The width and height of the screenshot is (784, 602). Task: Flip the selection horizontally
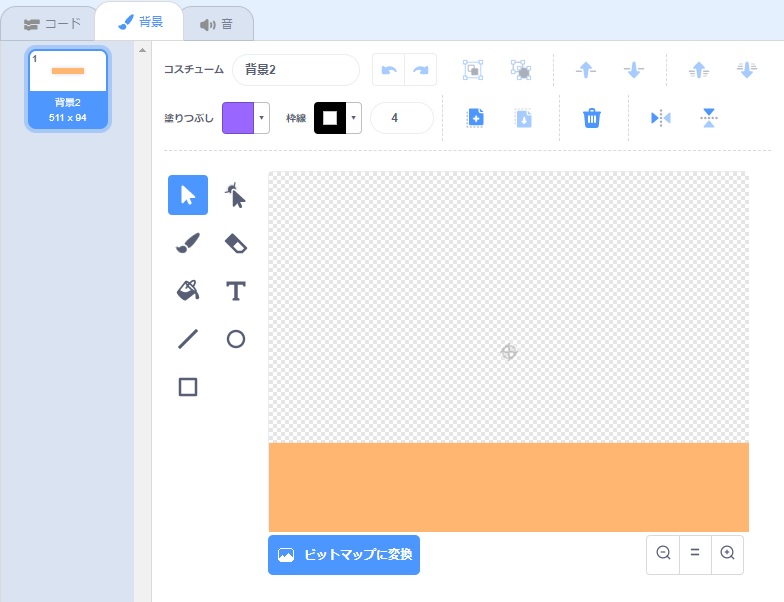point(661,118)
